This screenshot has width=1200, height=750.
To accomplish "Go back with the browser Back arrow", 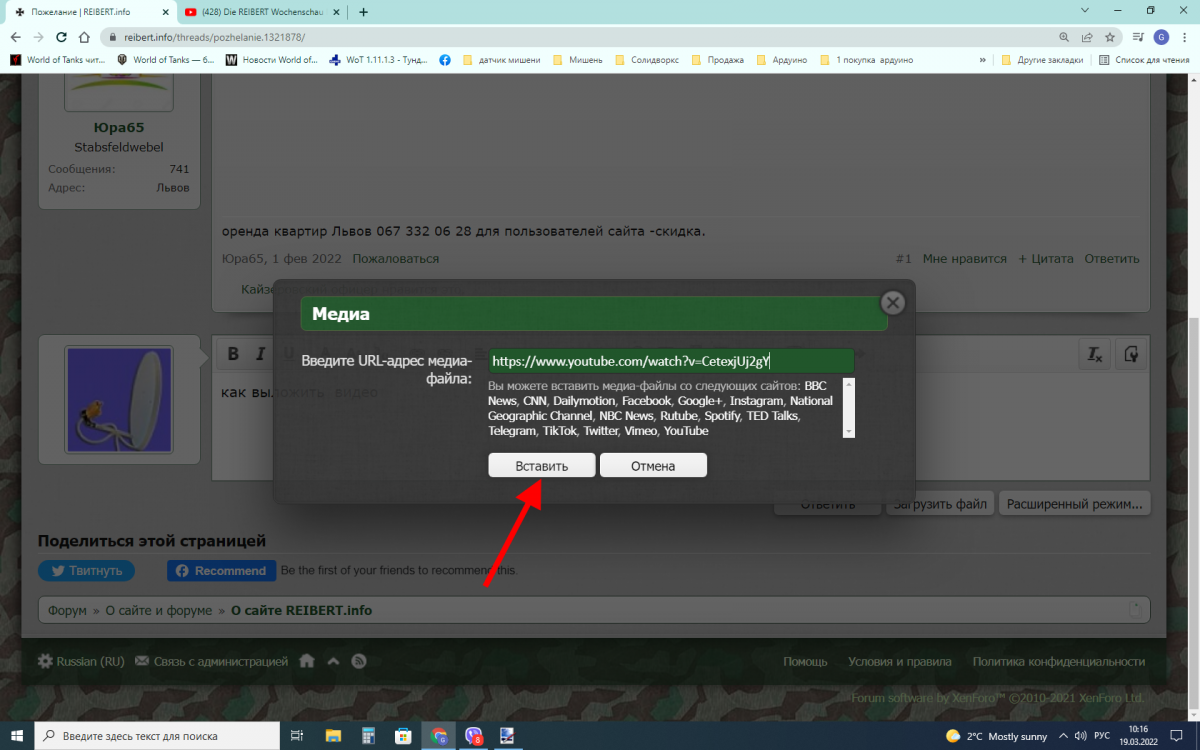I will tap(15, 37).
